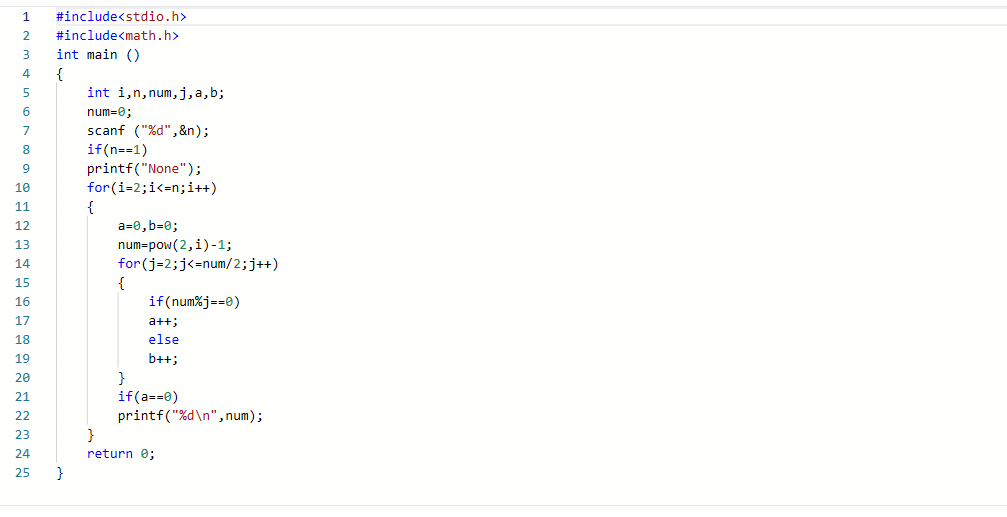Click the a++; statement
The image size is (1007, 517).
tap(163, 321)
